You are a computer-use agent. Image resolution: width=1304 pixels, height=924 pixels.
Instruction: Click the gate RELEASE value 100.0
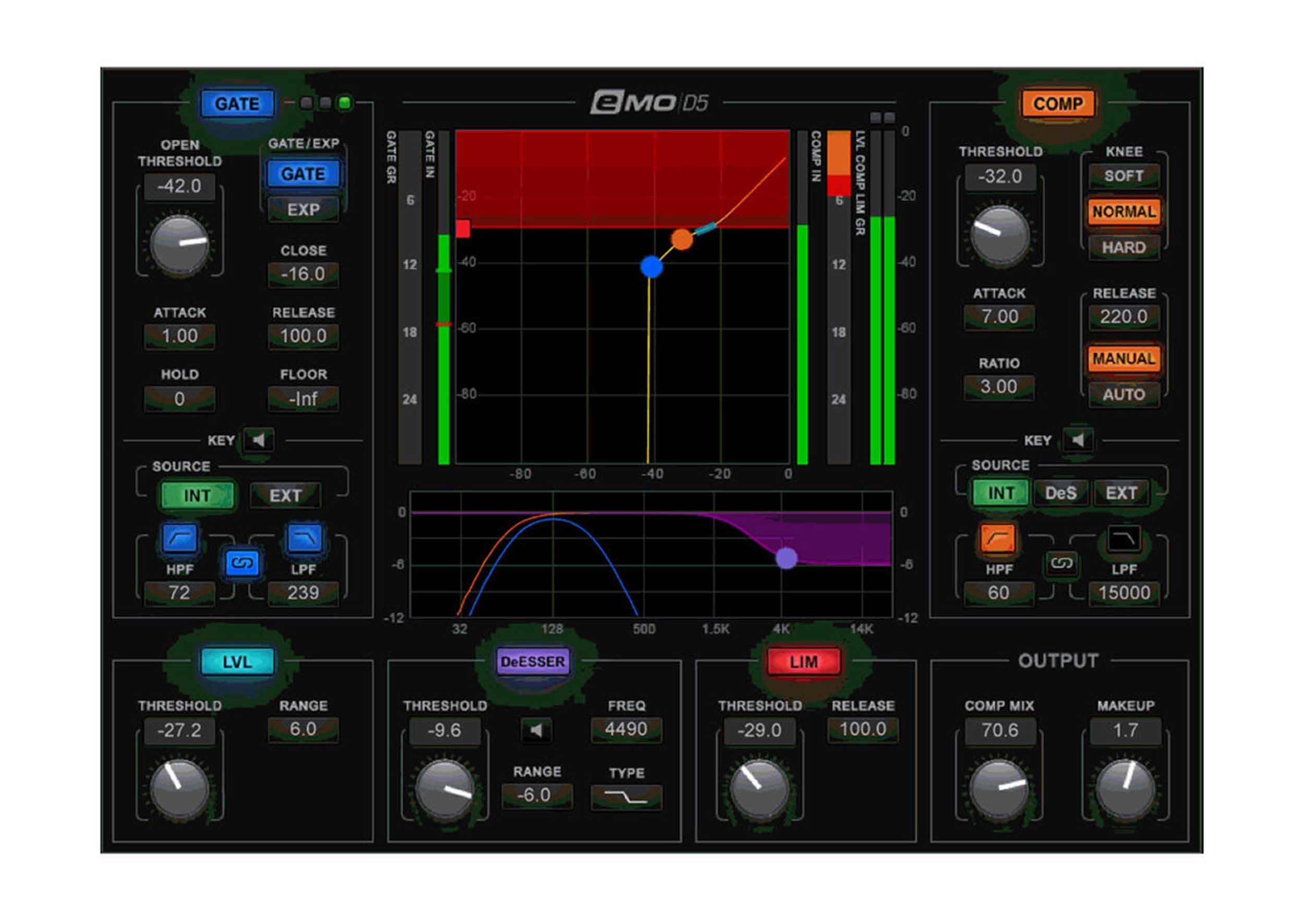(x=303, y=336)
